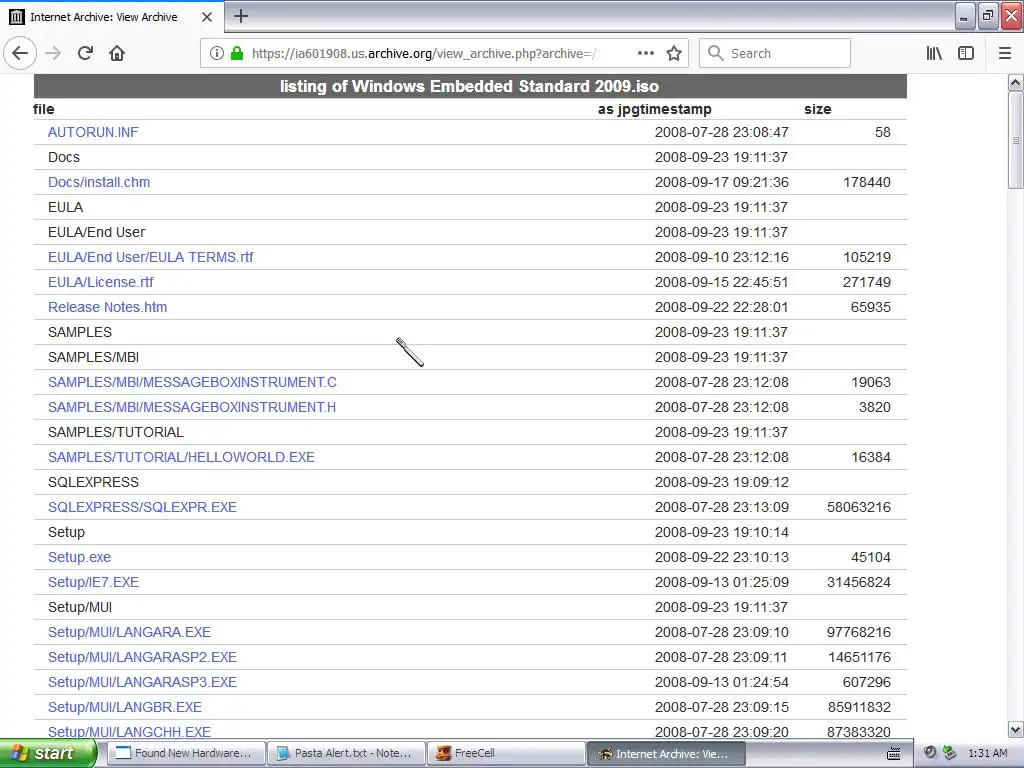1024x768 pixels.
Task: Open EULA/License.rtf link
Action: (x=101, y=282)
